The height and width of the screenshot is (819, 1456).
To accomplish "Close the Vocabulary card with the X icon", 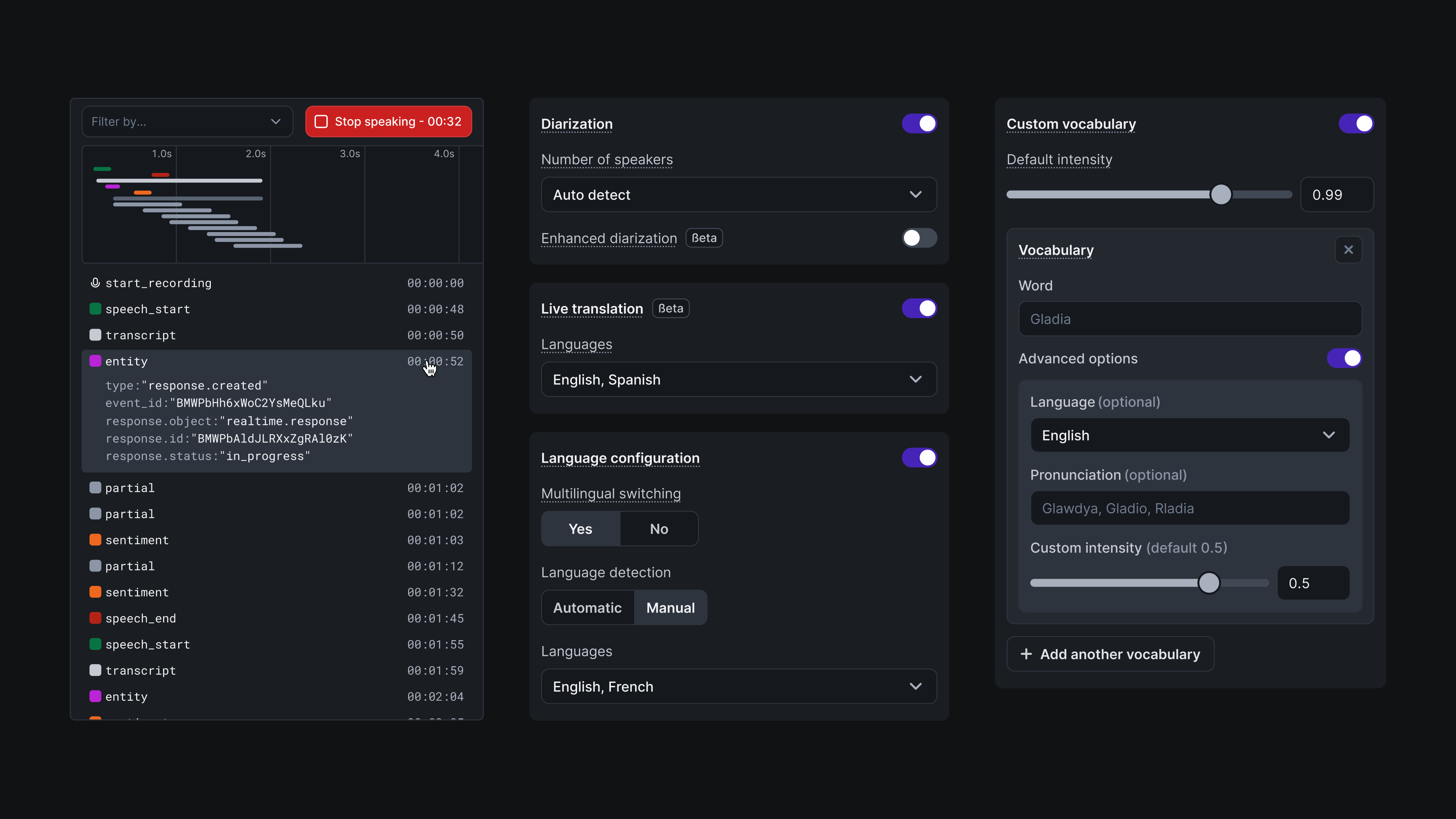I will (1349, 249).
